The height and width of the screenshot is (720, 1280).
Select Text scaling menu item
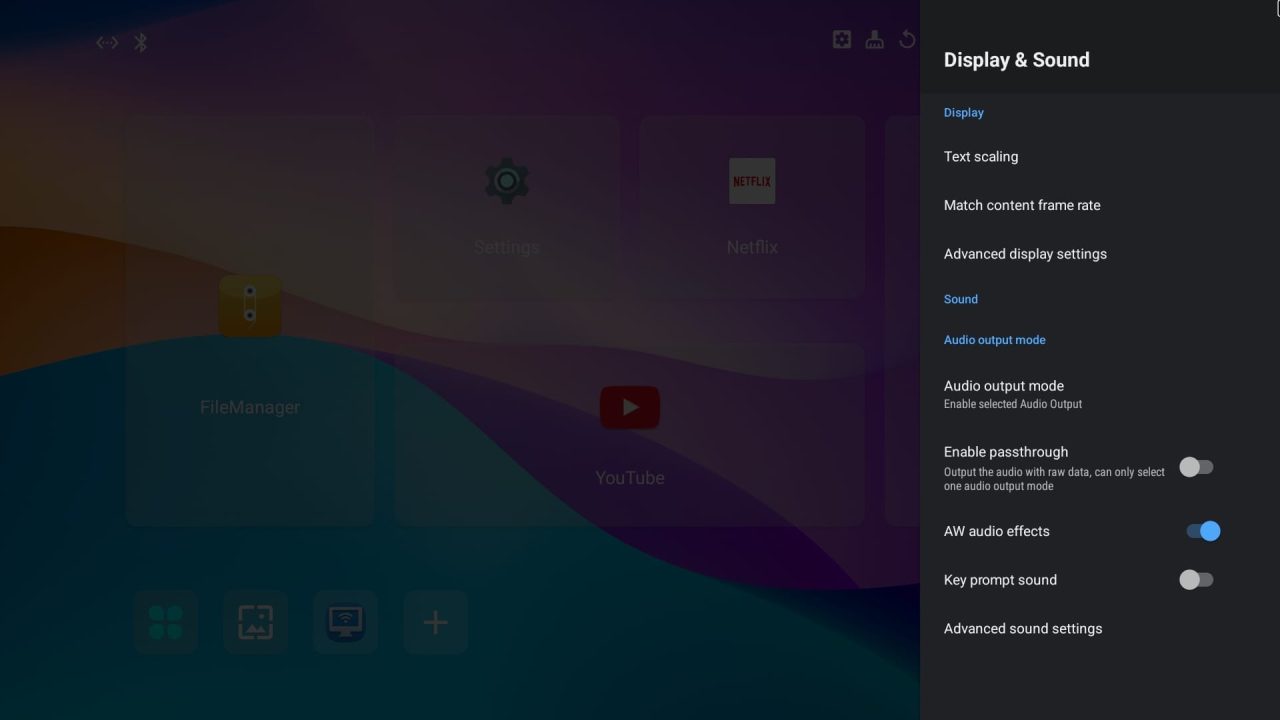[x=981, y=157]
